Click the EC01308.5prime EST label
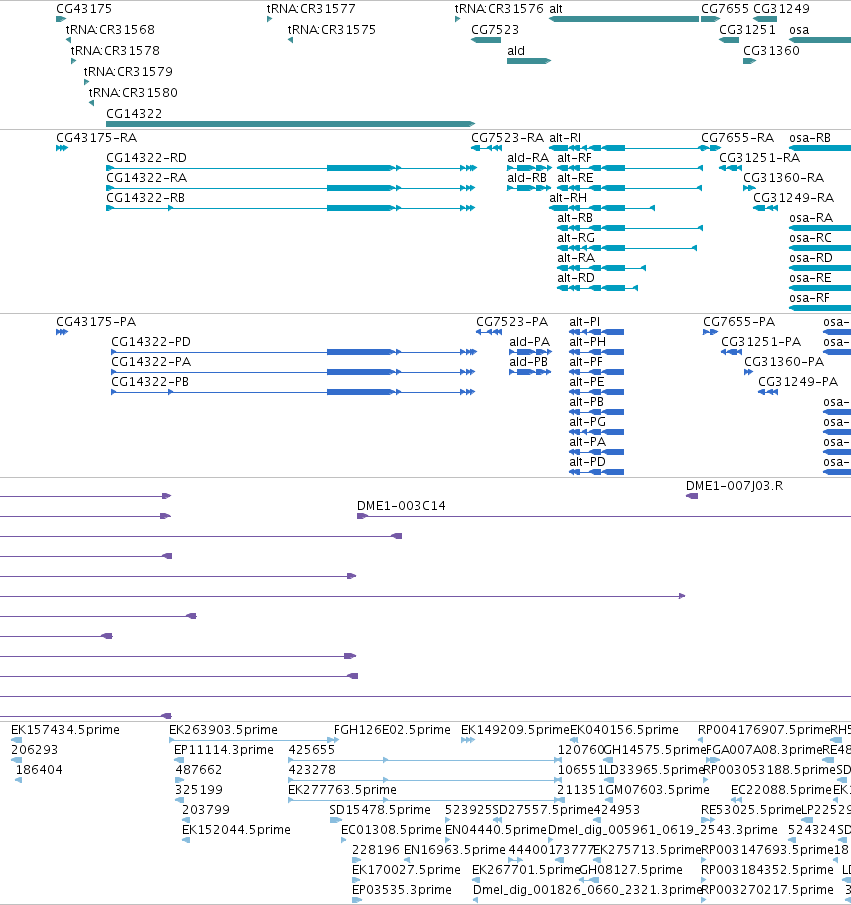This screenshot has height=905, width=851. pos(391,830)
